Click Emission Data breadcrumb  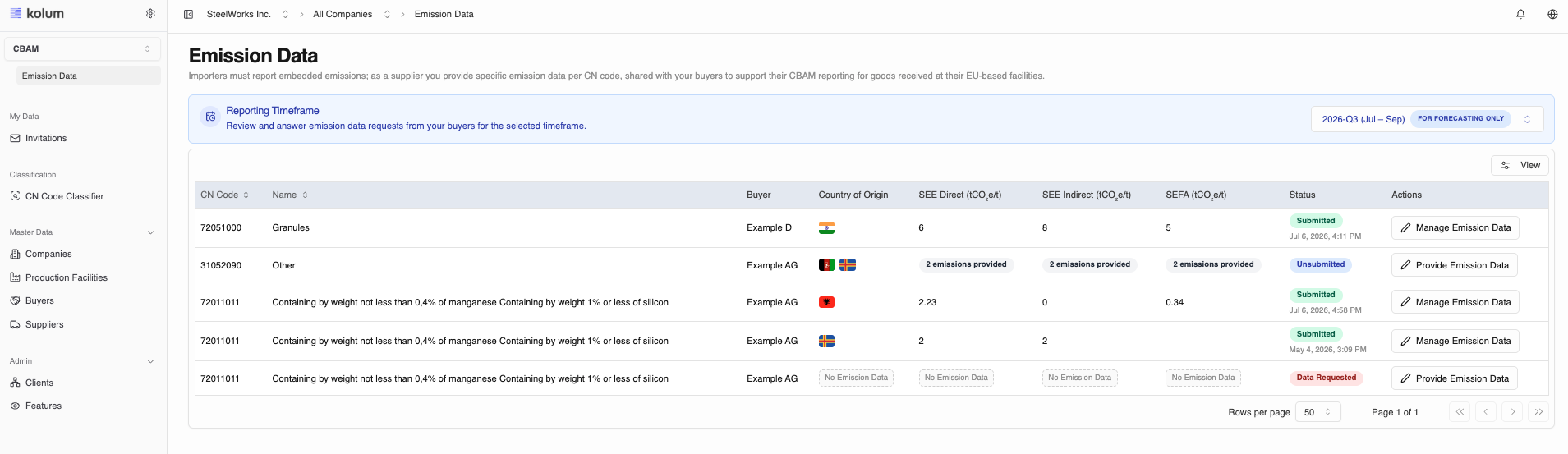444,14
